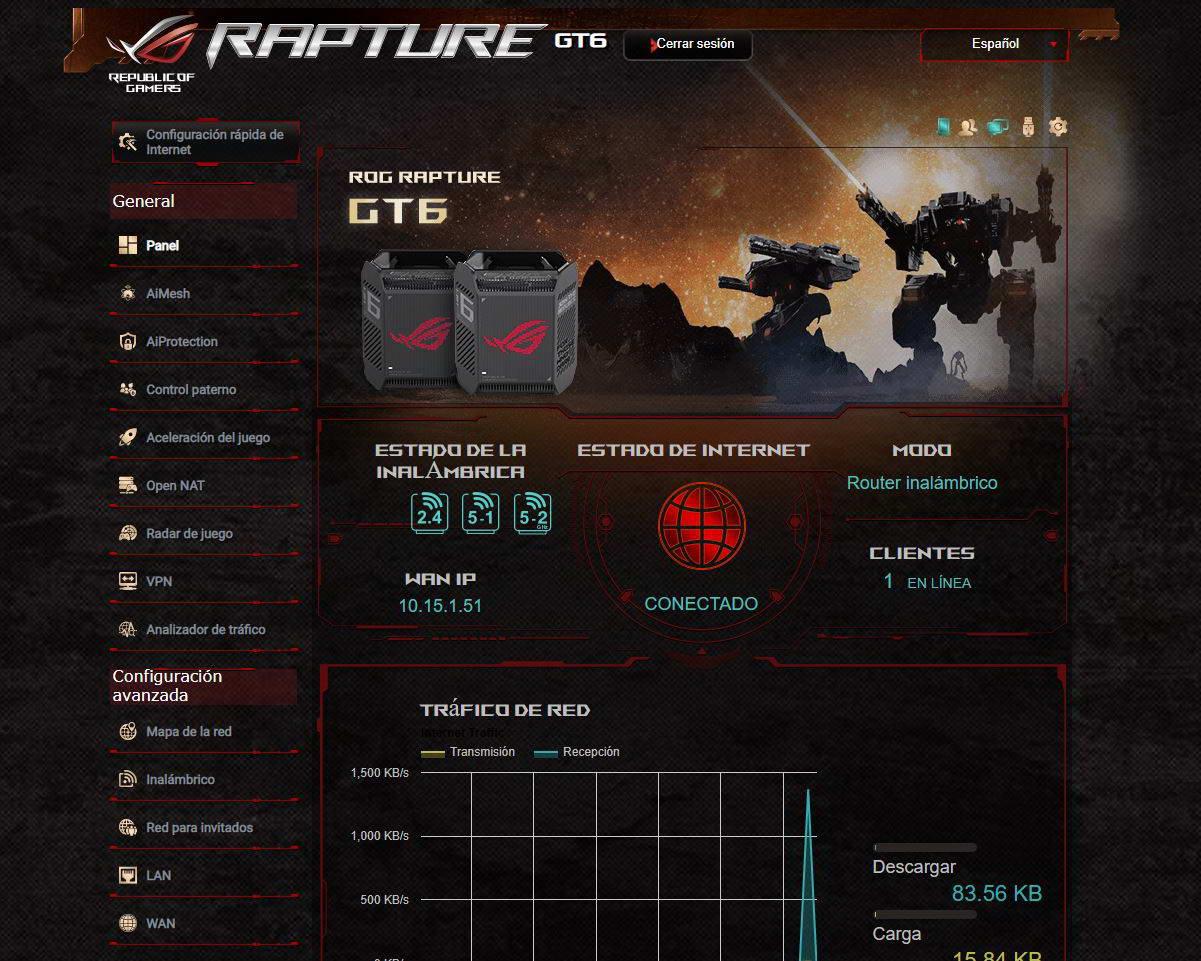Click the Open NAT sidebar icon
Screen dimensions: 1201x961
pos(128,485)
